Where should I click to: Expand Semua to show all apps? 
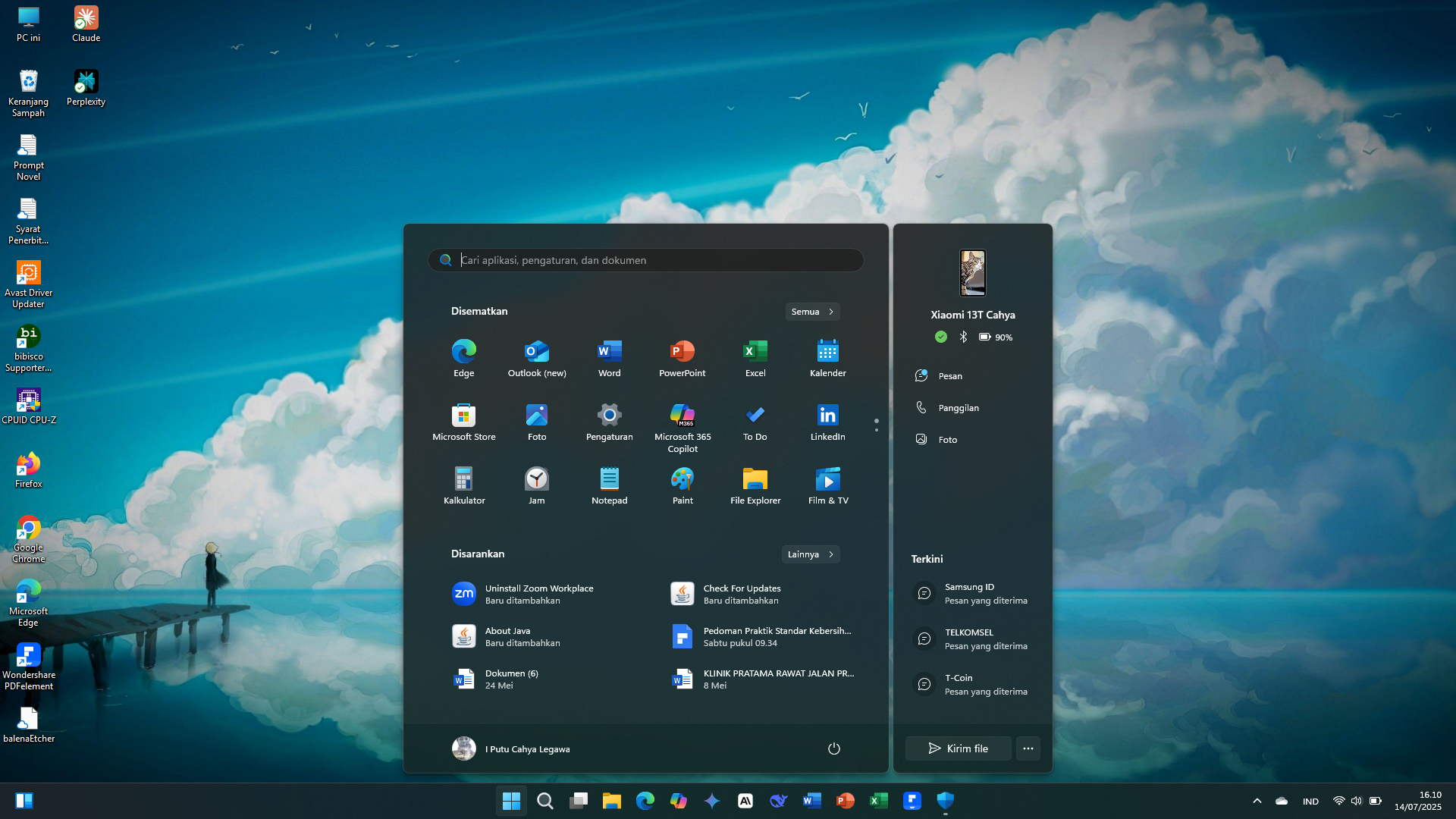tap(812, 312)
